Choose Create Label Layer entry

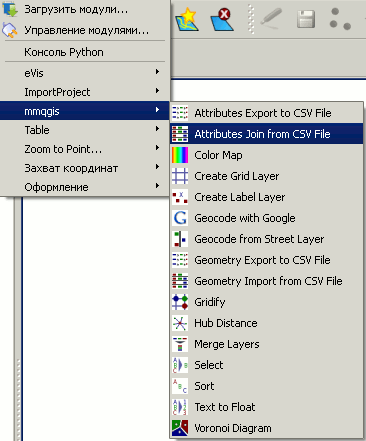(267, 197)
